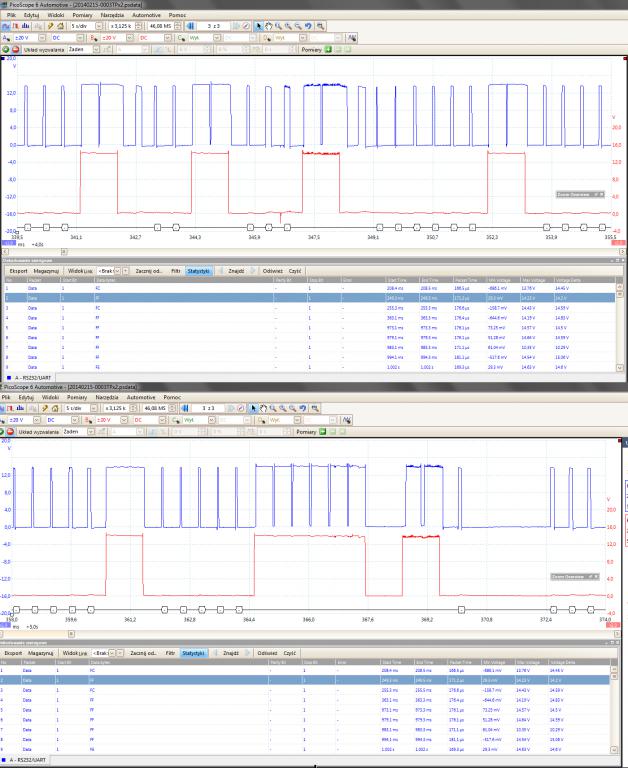Select A - RS232/UART tab in top window
This screenshot has width=628, height=768.
pos(29,378)
